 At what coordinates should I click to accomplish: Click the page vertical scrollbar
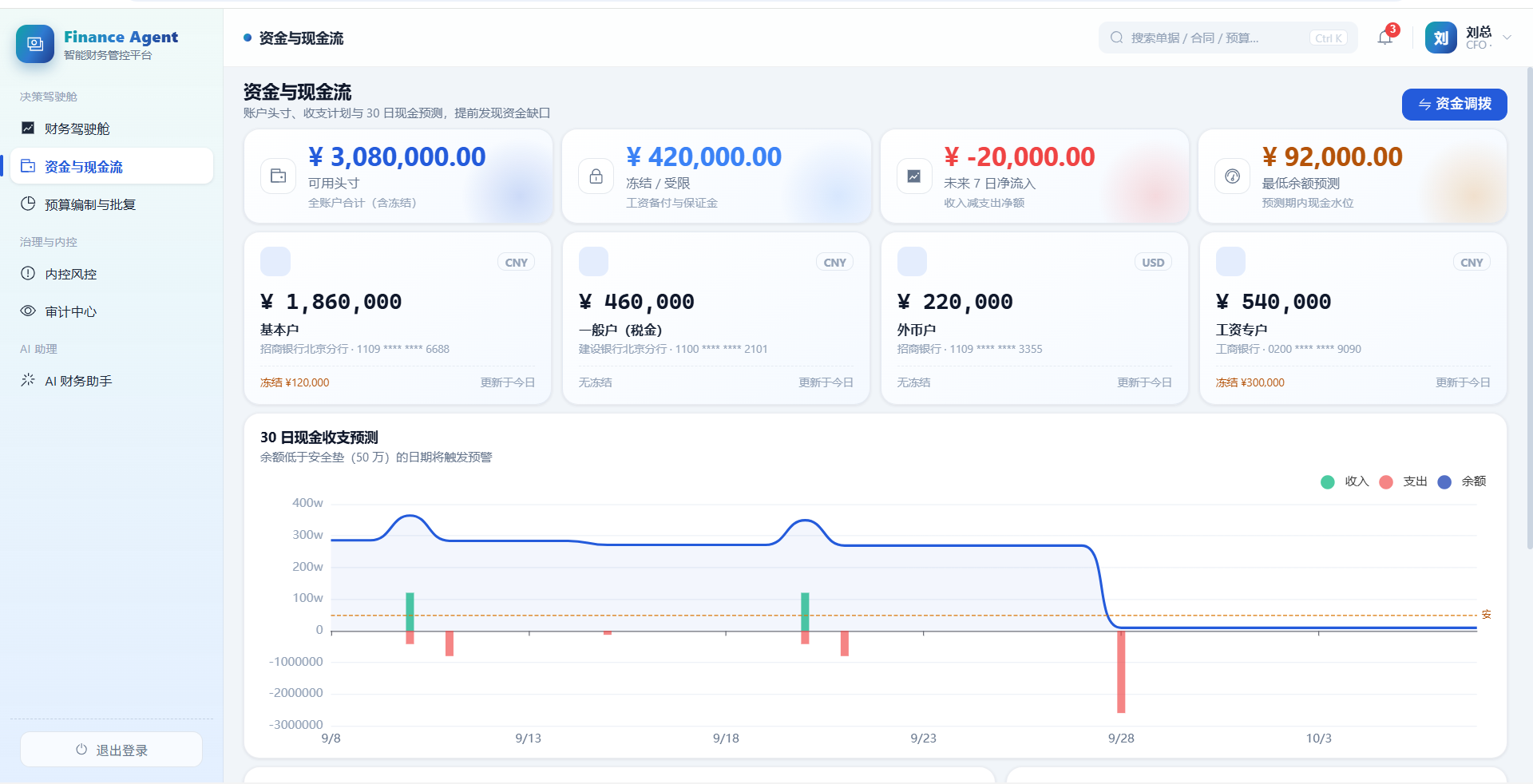(1529, 307)
